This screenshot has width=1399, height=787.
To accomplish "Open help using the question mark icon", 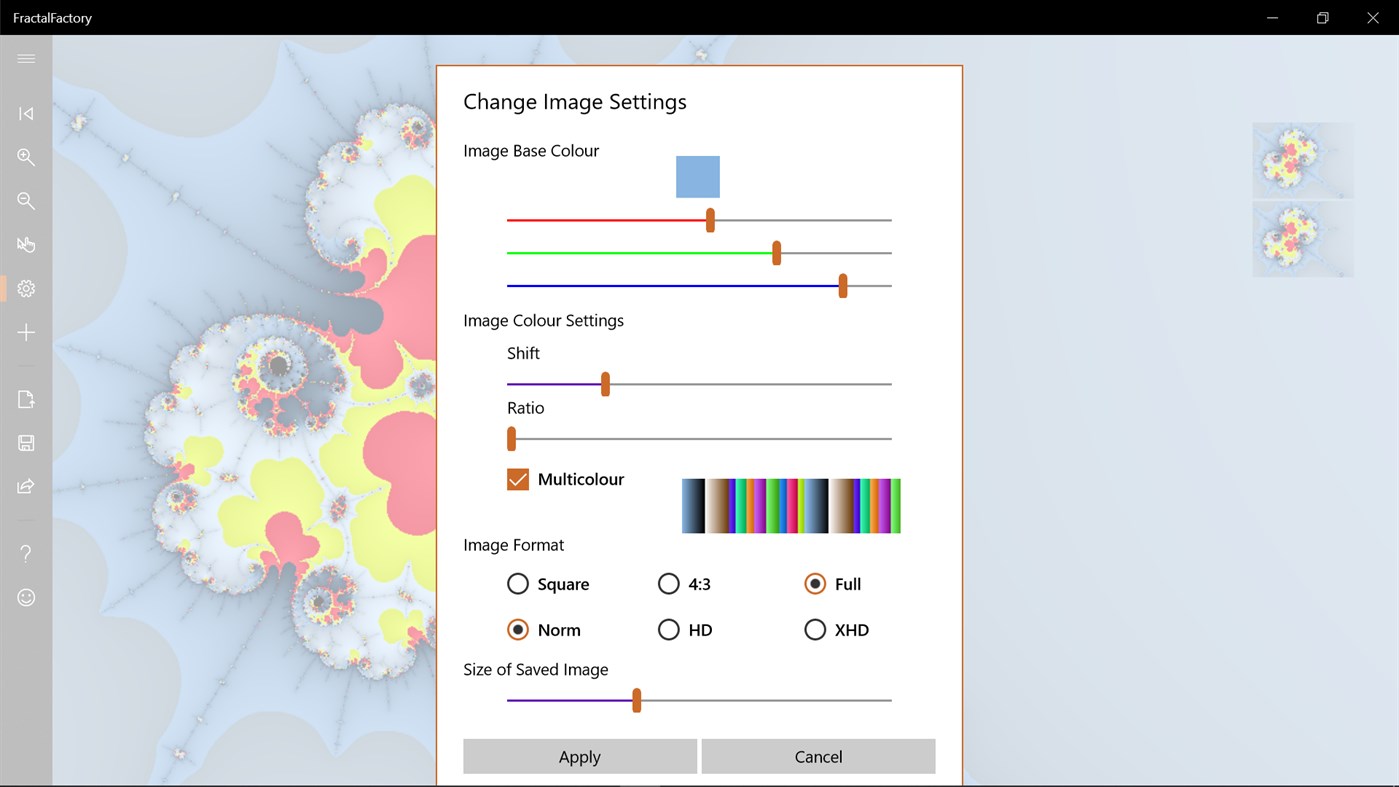I will click(26, 553).
